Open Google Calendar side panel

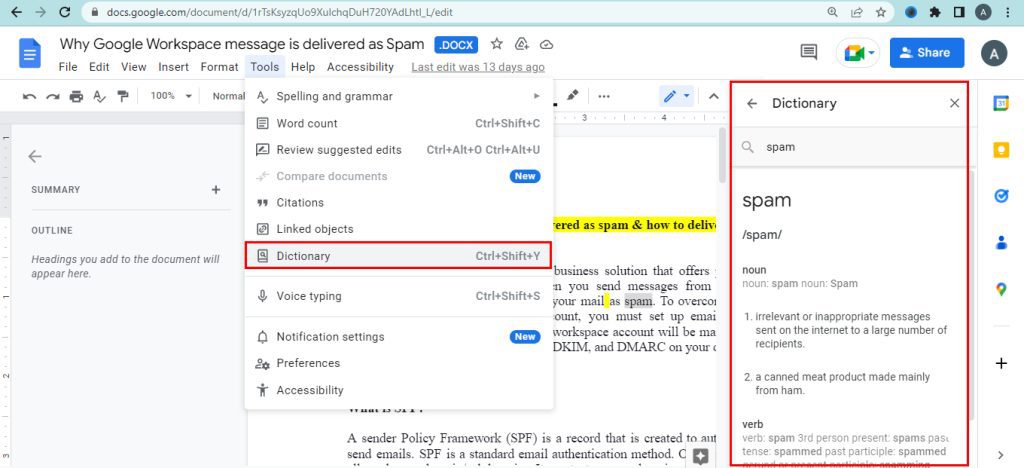coord(1001,103)
